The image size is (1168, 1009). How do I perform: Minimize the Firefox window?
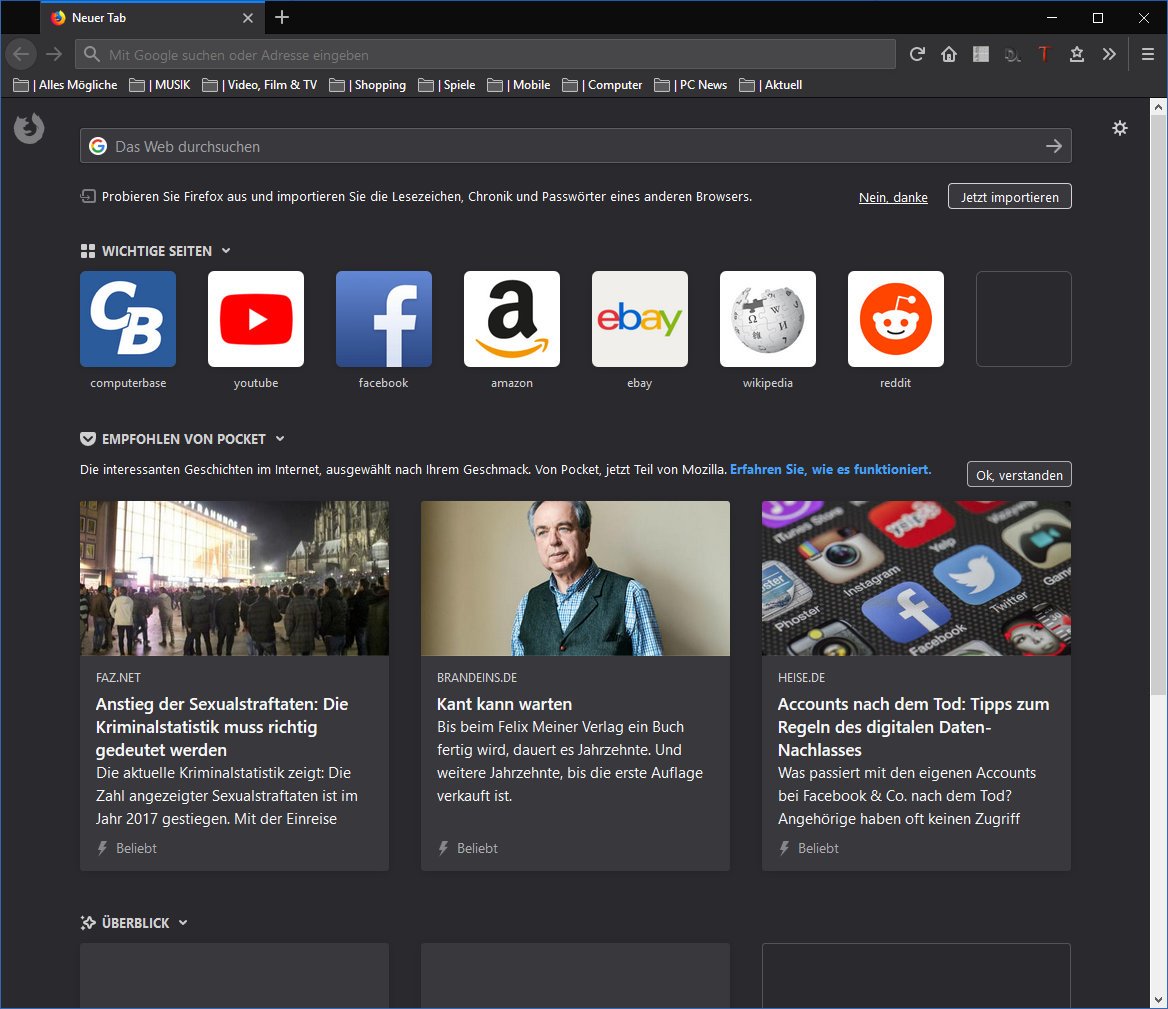point(1052,17)
